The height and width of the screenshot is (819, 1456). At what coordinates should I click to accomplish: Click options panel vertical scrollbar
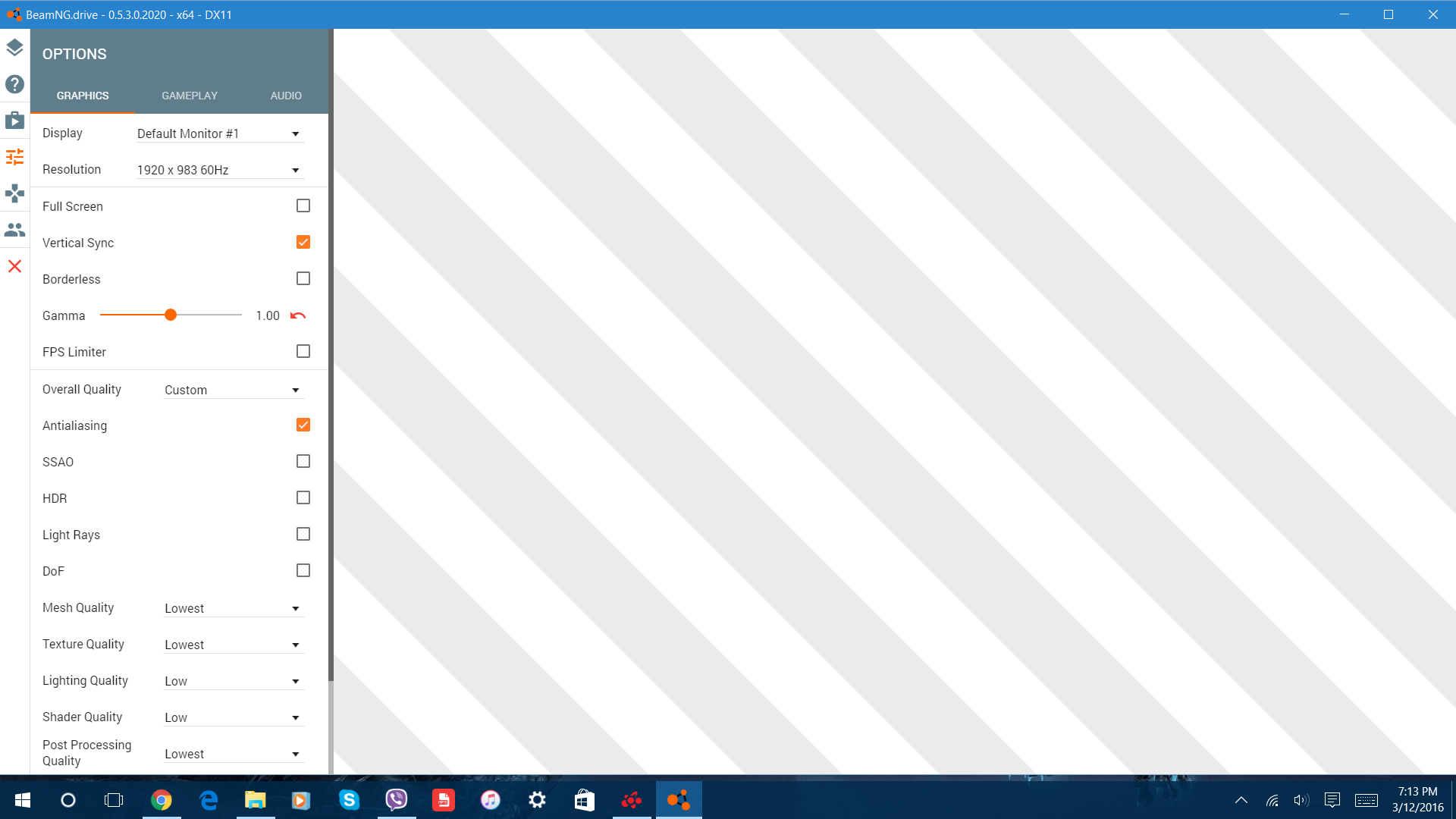tap(331, 356)
